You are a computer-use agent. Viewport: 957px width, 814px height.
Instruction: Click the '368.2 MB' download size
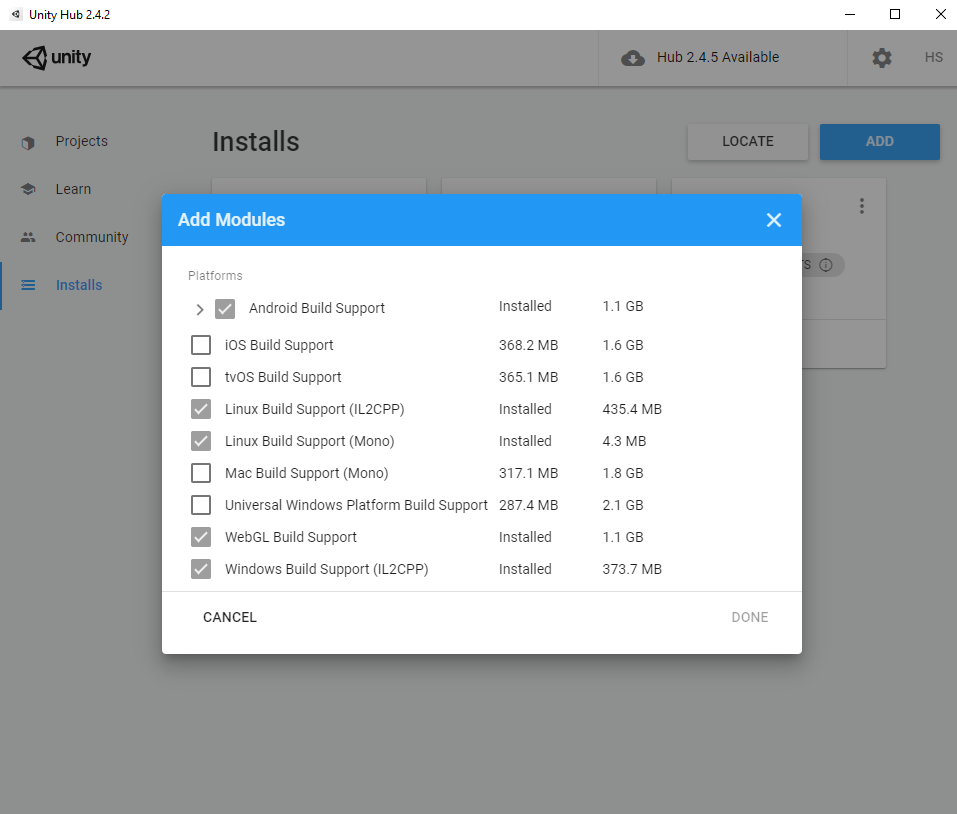529,345
